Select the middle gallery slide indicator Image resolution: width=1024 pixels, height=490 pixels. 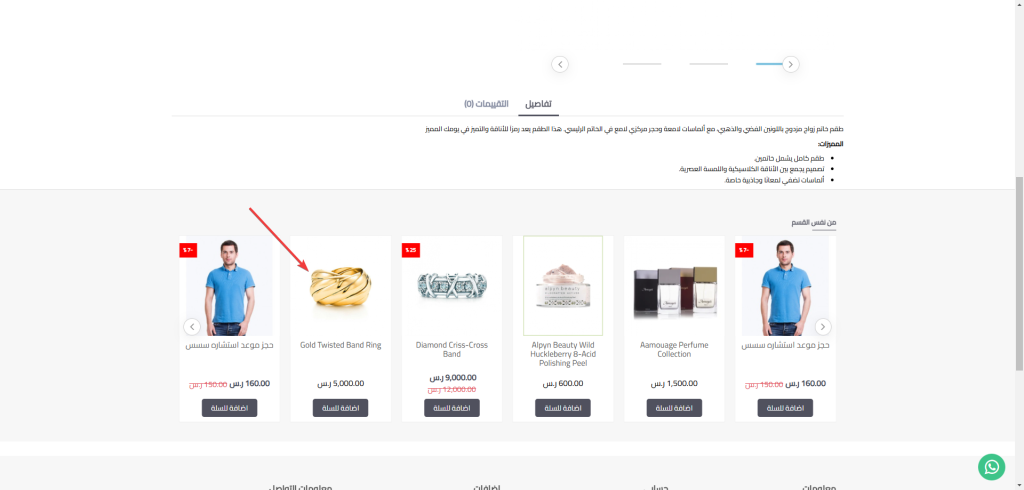click(x=709, y=64)
